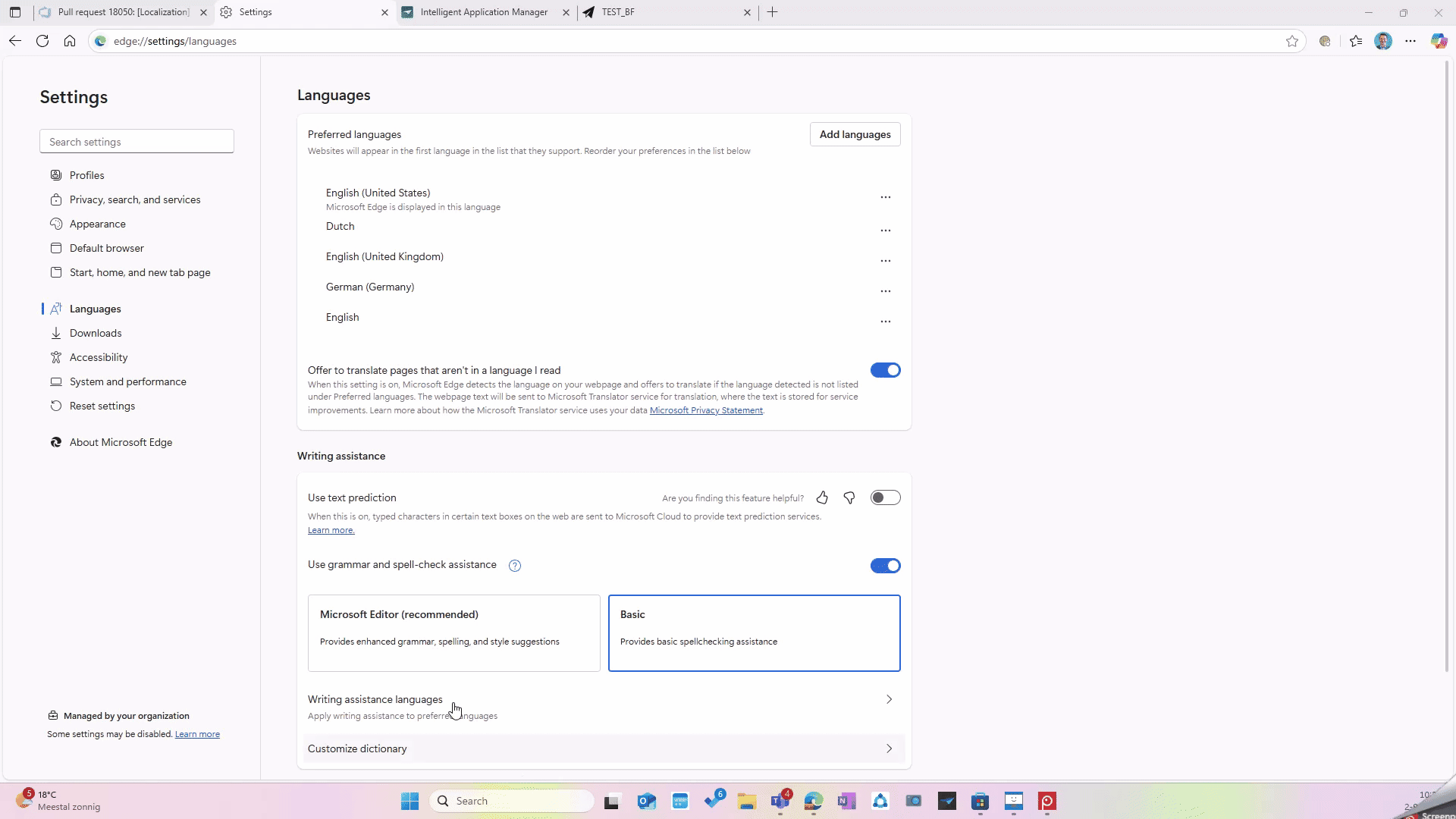
Task: Click the cookie extension icon beside address bar
Action: pyautogui.click(x=1325, y=41)
